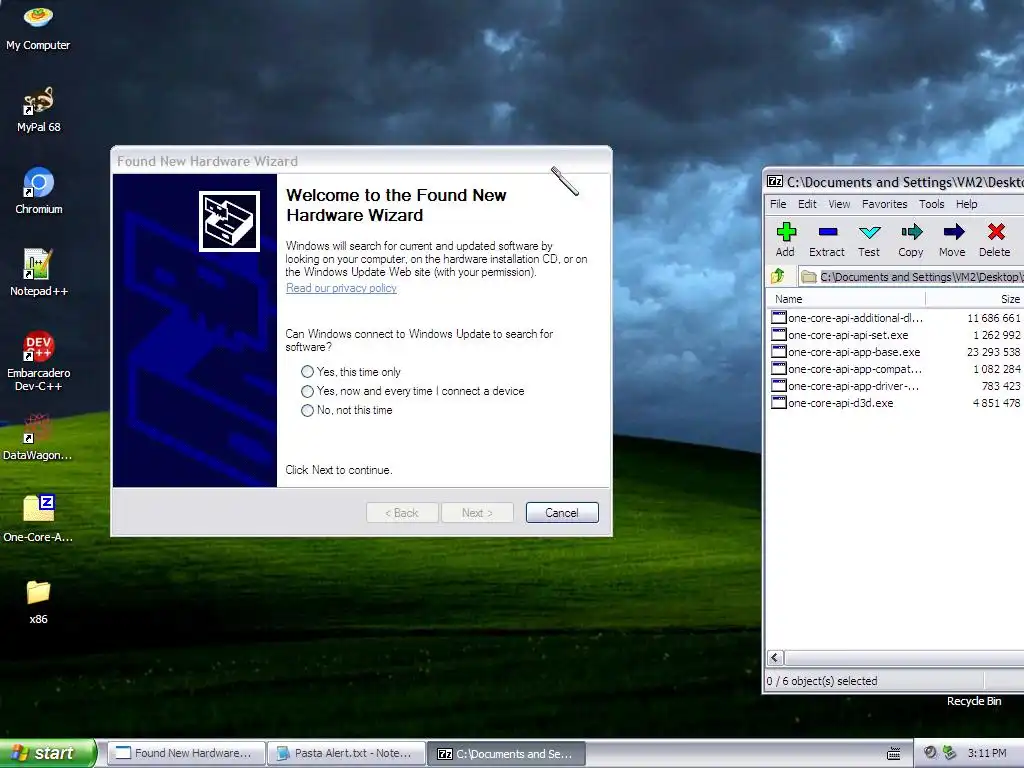Open the x86 folder icon
The image size is (1024, 768).
(x=38, y=601)
